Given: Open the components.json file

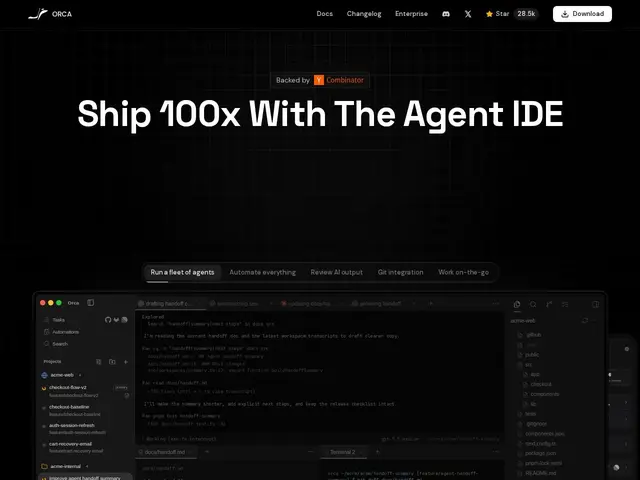Looking at the screenshot, I should (x=542, y=433).
